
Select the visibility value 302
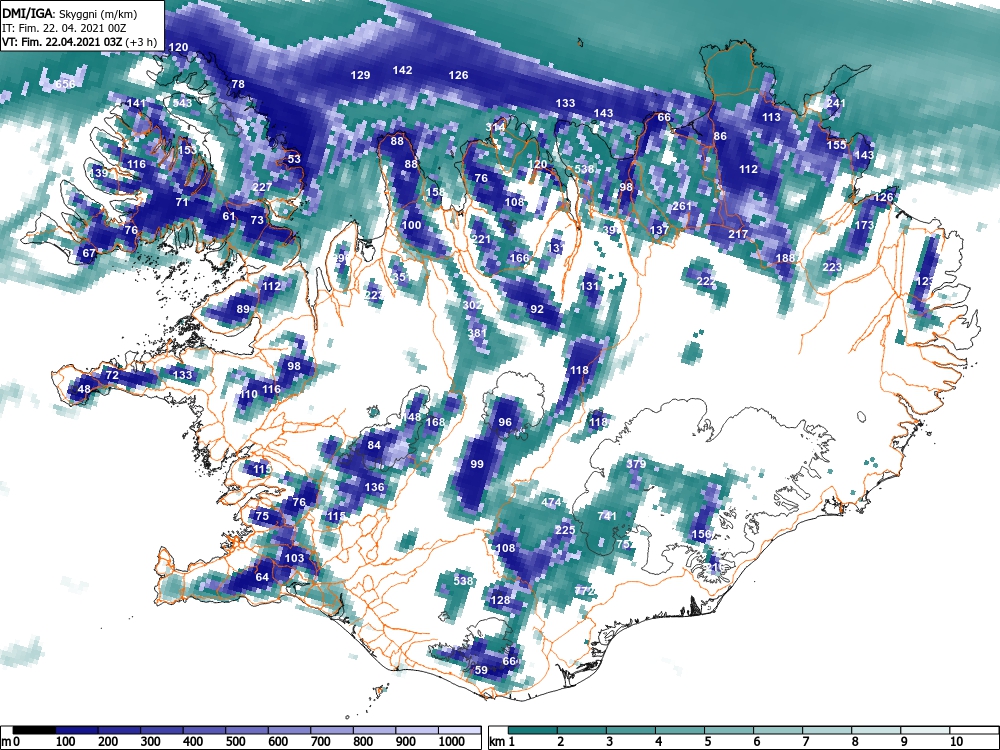(x=473, y=305)
